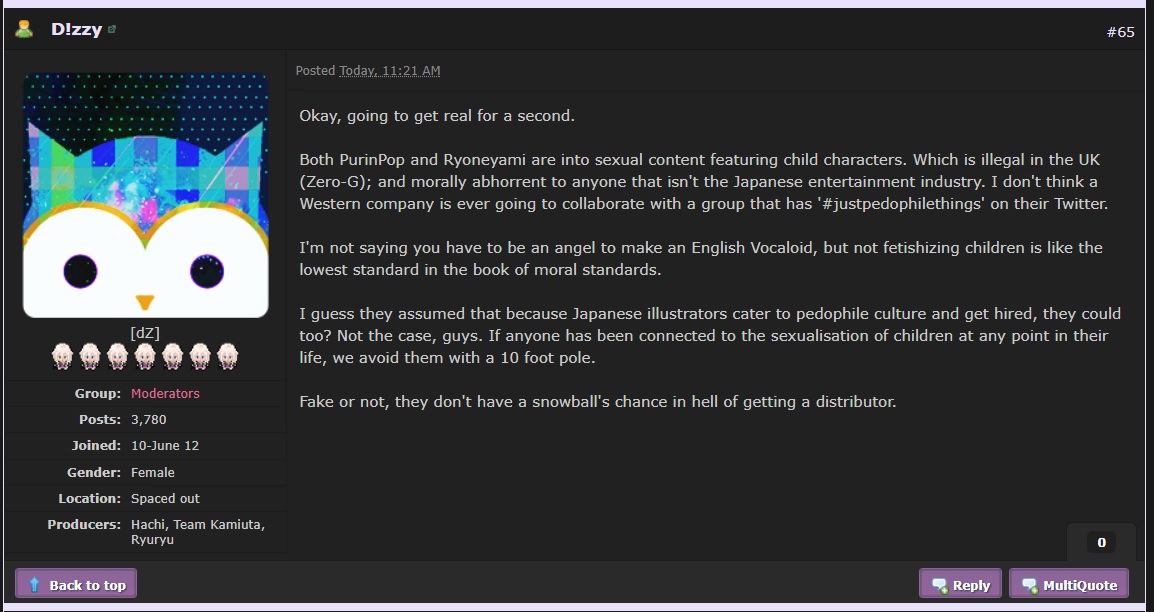Click the Today, 11:21 AM timestamp
Viewport: 1154px width, 612px height.
389,71
